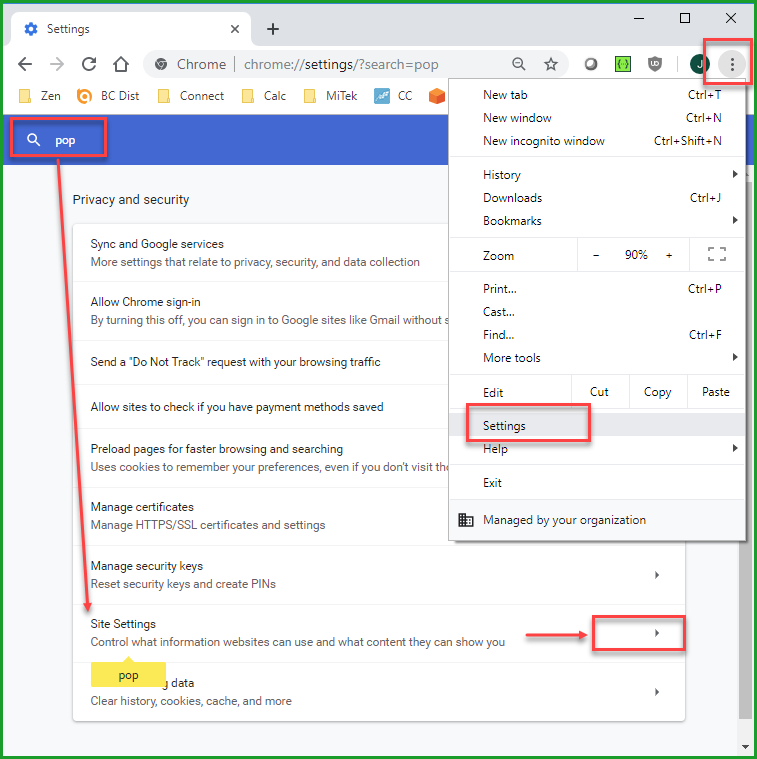Click the Privacy and security heading
757x759 pixels.
tap(131, 199)
